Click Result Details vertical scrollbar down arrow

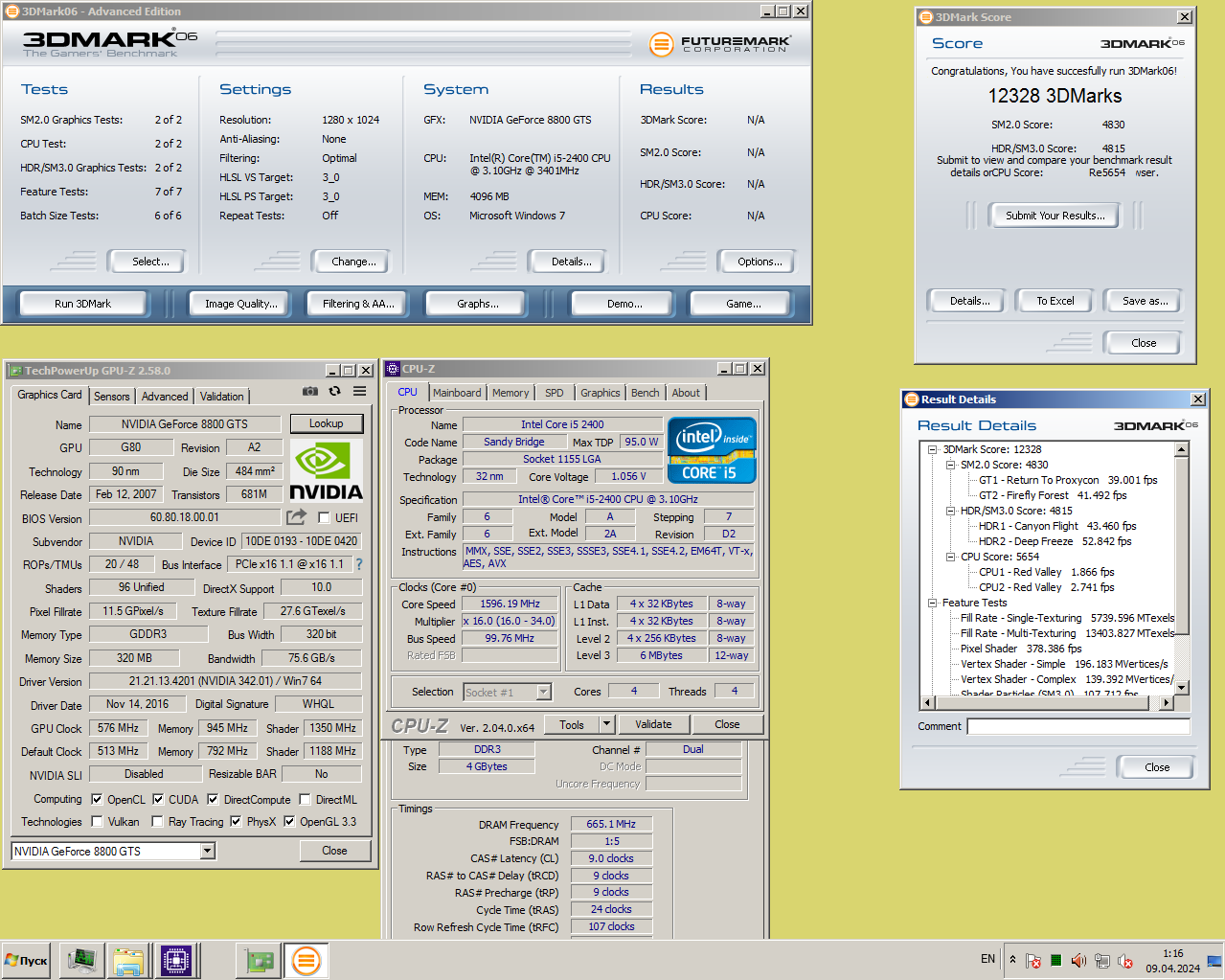(x=1181, y=687)
